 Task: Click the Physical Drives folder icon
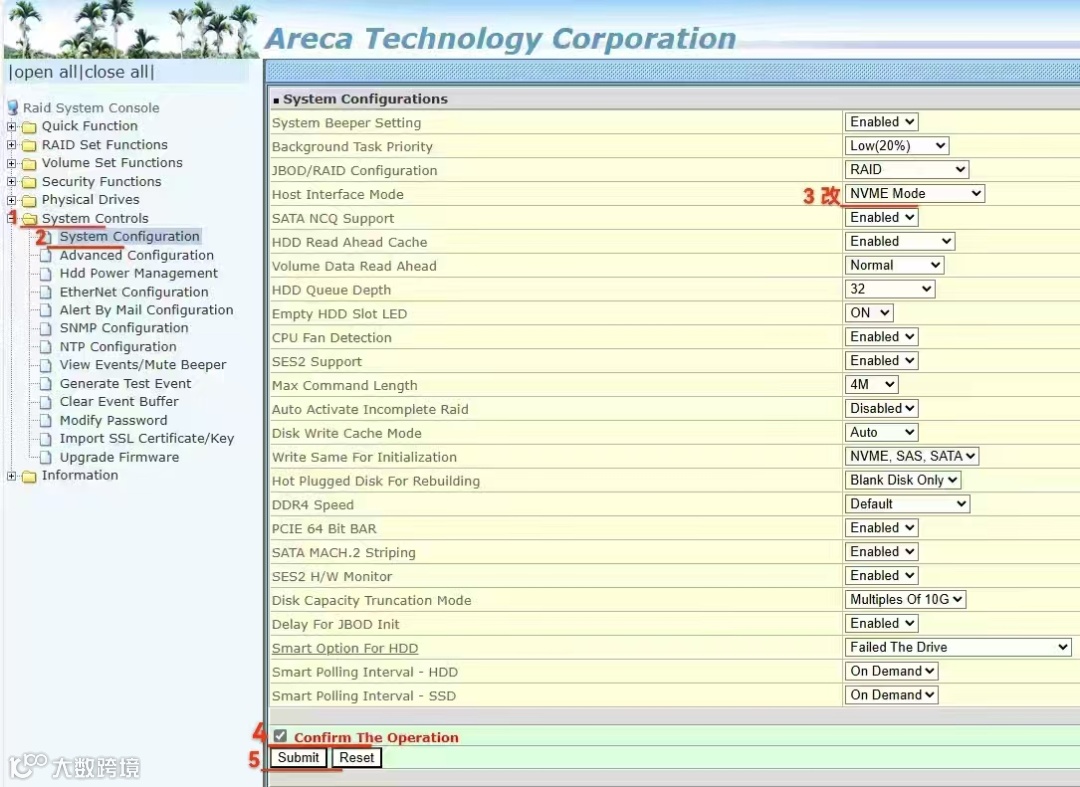coord(29,200)
